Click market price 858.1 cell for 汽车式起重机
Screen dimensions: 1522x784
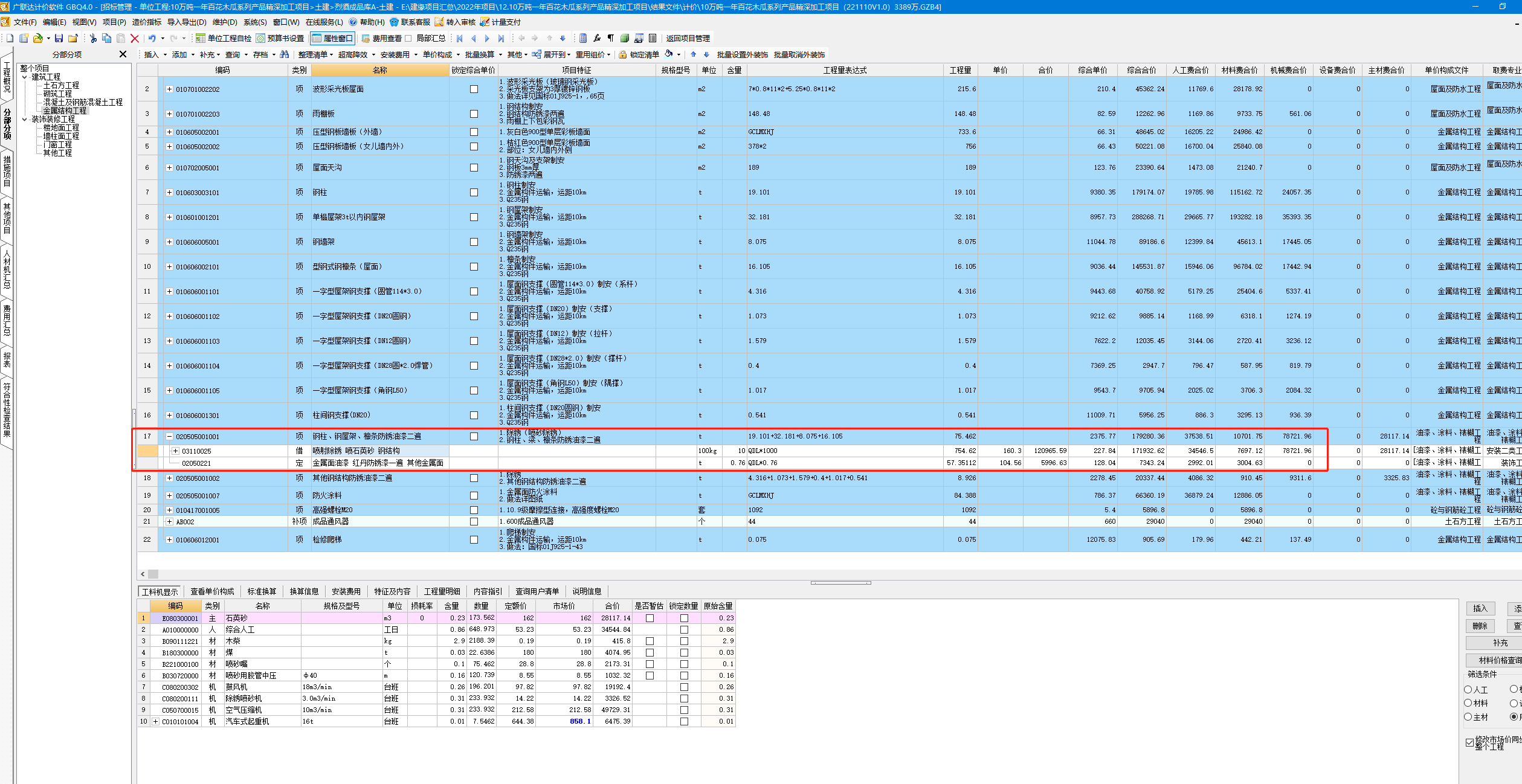566,721
